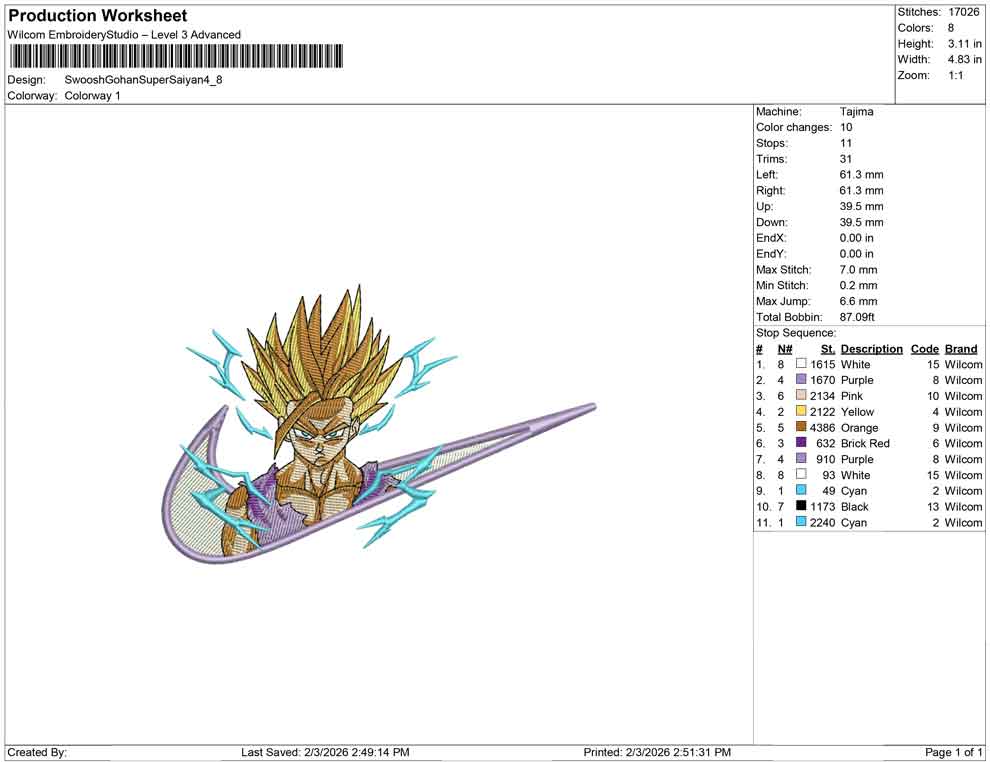This screenshot has height=762, width=990.
Task: Click the Gohan swoosh embroidery design preview
Action: pyautogui.click(x=379, y=424)
